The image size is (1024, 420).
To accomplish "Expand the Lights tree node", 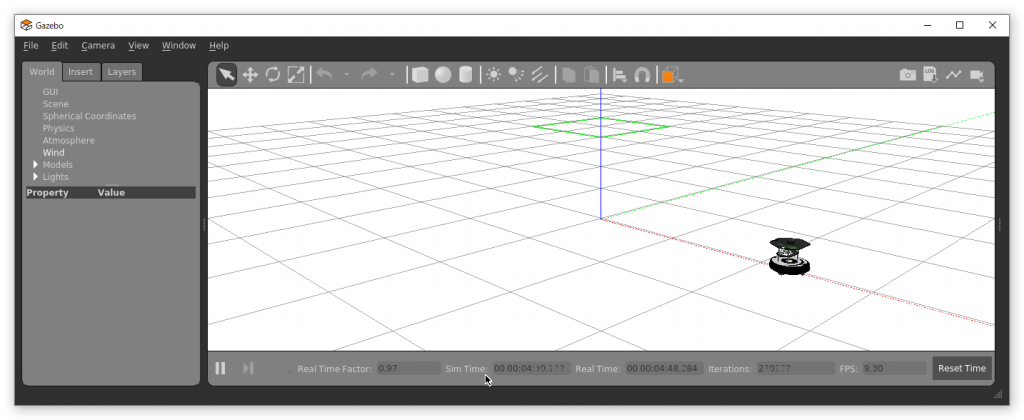I will (x=36, y=177).
